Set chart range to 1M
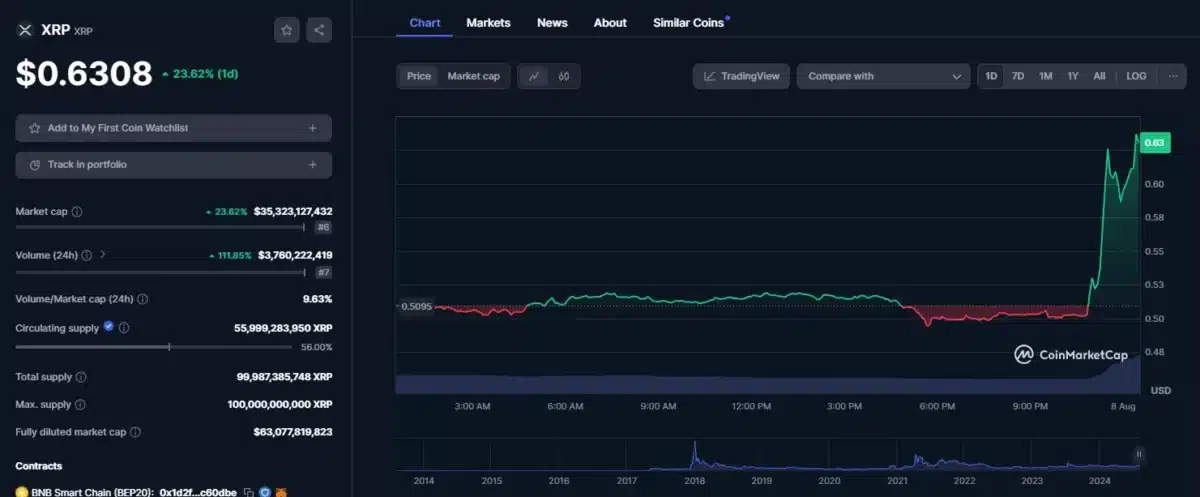 1045,76
